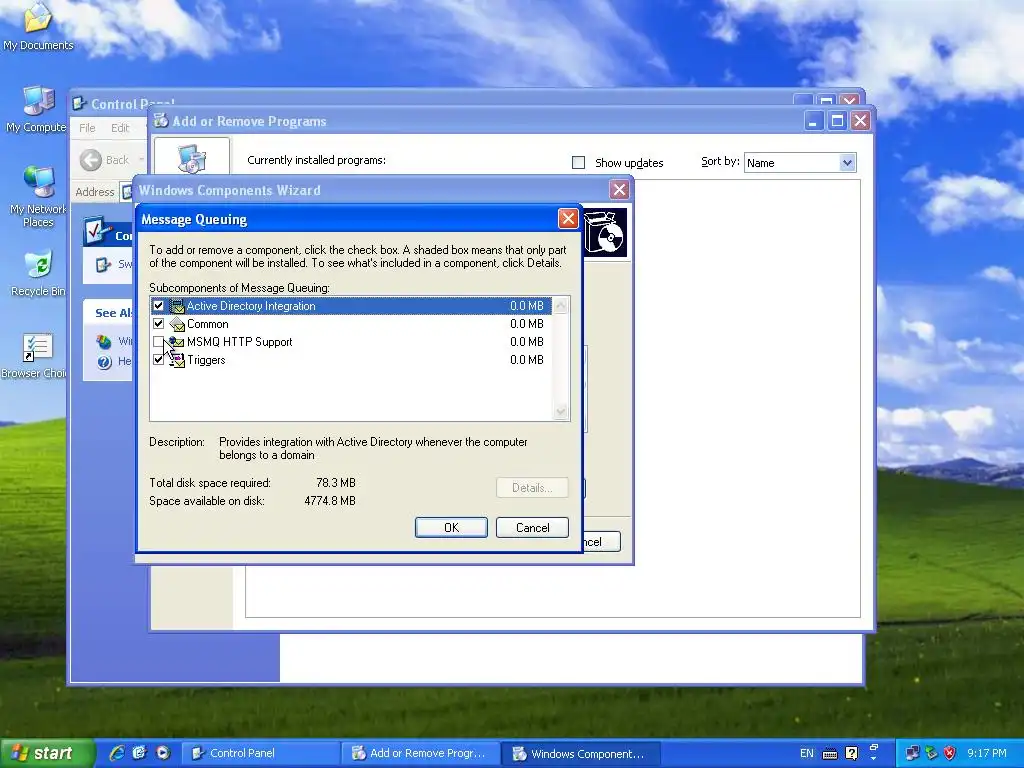Open My Computer desktop icon

37,109
